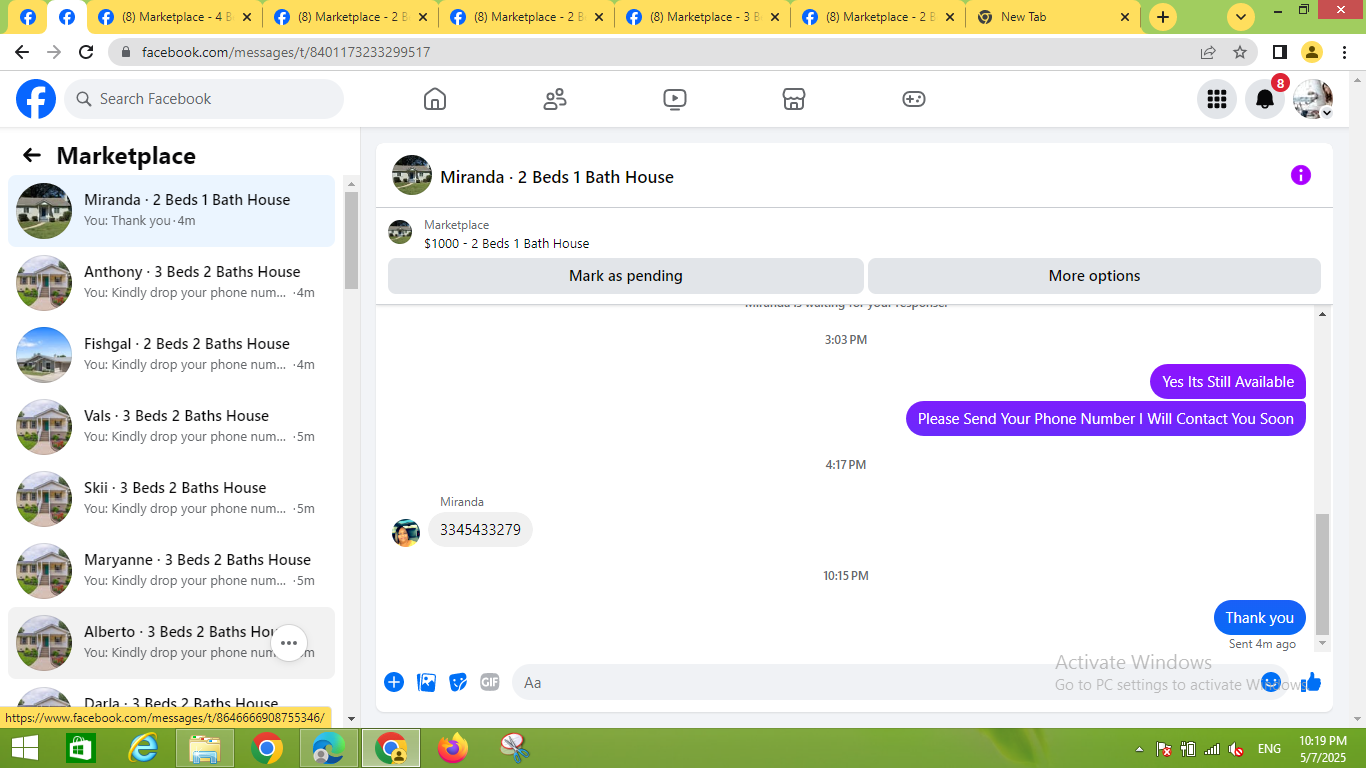Screen dimensions: 1366x768
Task: Open the Watch video icon
Action: (675, 99)
